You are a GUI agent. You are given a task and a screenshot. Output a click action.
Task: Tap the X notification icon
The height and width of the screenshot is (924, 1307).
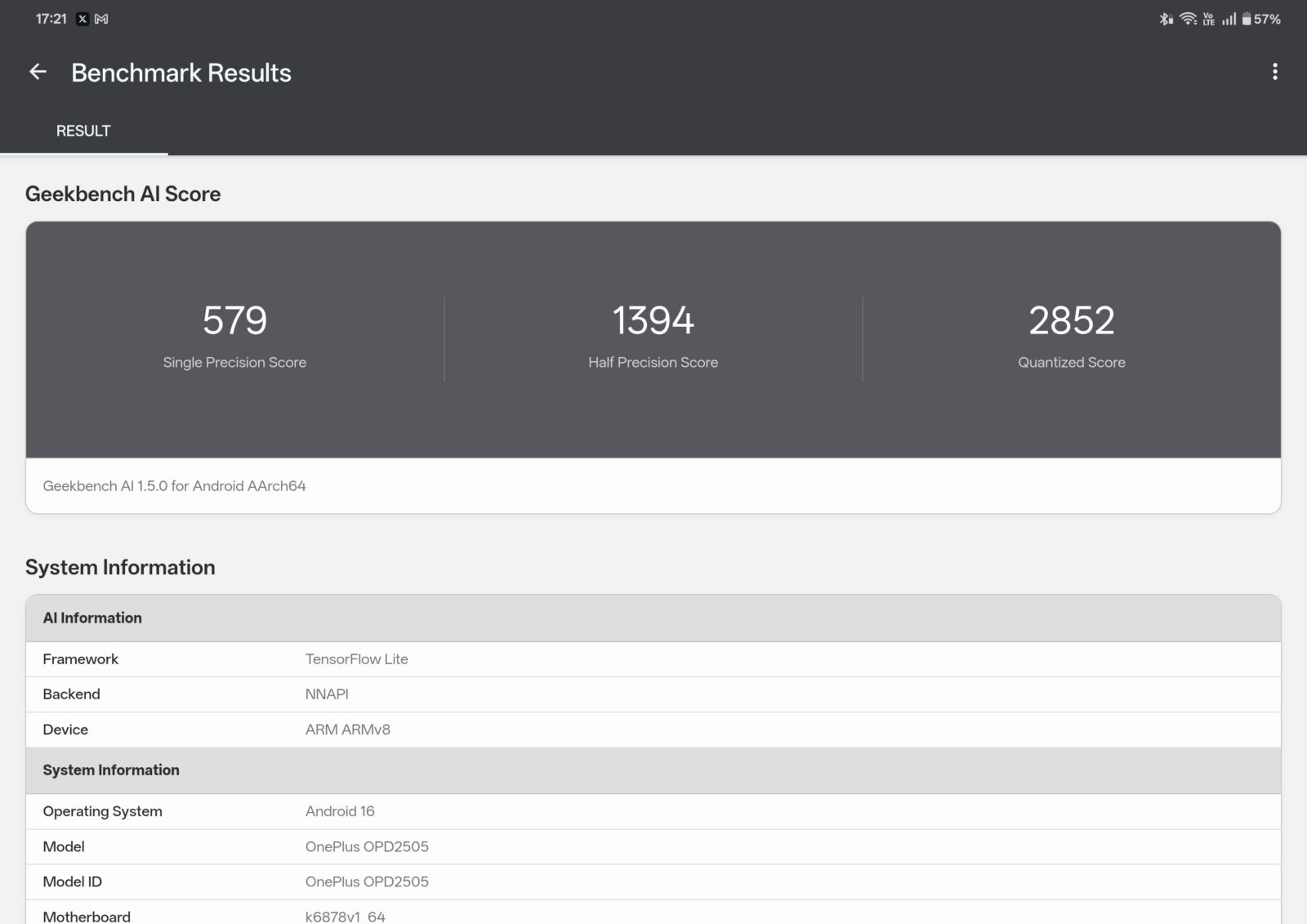click(x=83, y=19)
